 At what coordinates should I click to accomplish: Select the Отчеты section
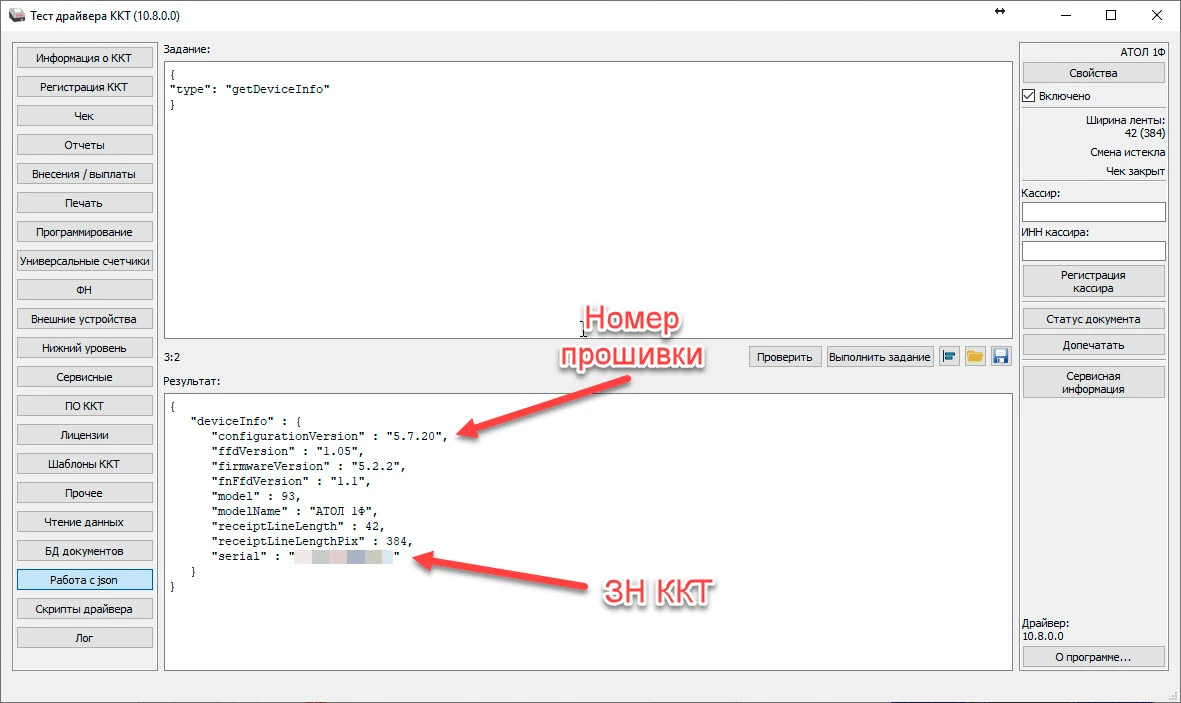point(85,145)
